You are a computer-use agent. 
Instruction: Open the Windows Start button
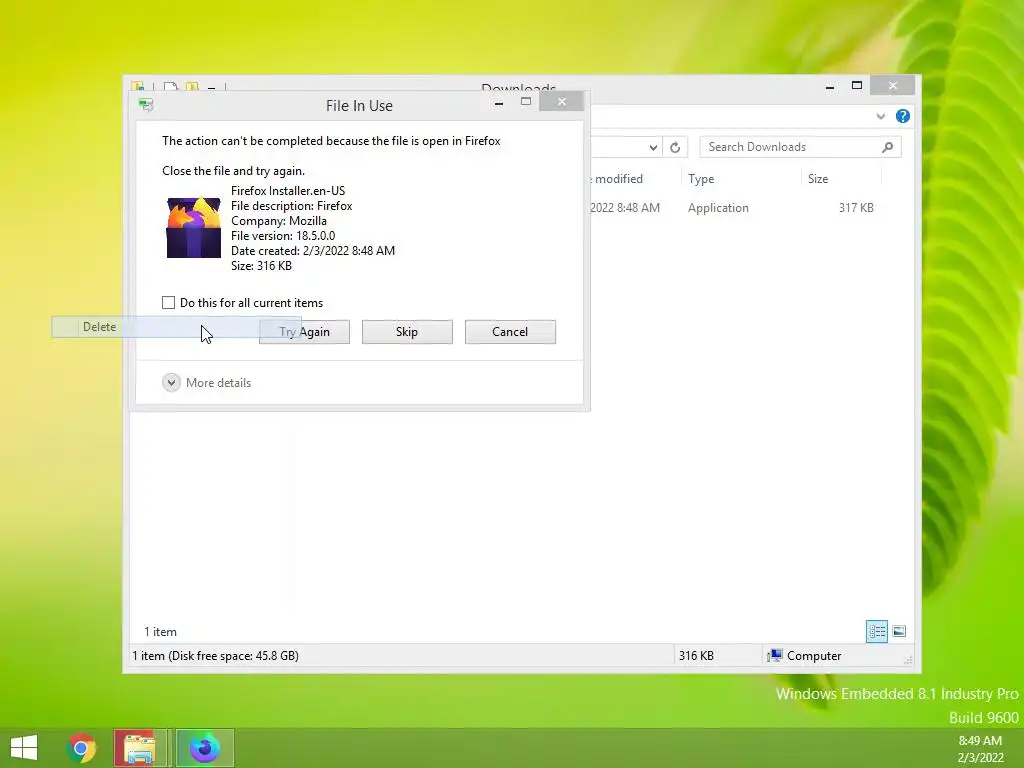click(24, 748)
